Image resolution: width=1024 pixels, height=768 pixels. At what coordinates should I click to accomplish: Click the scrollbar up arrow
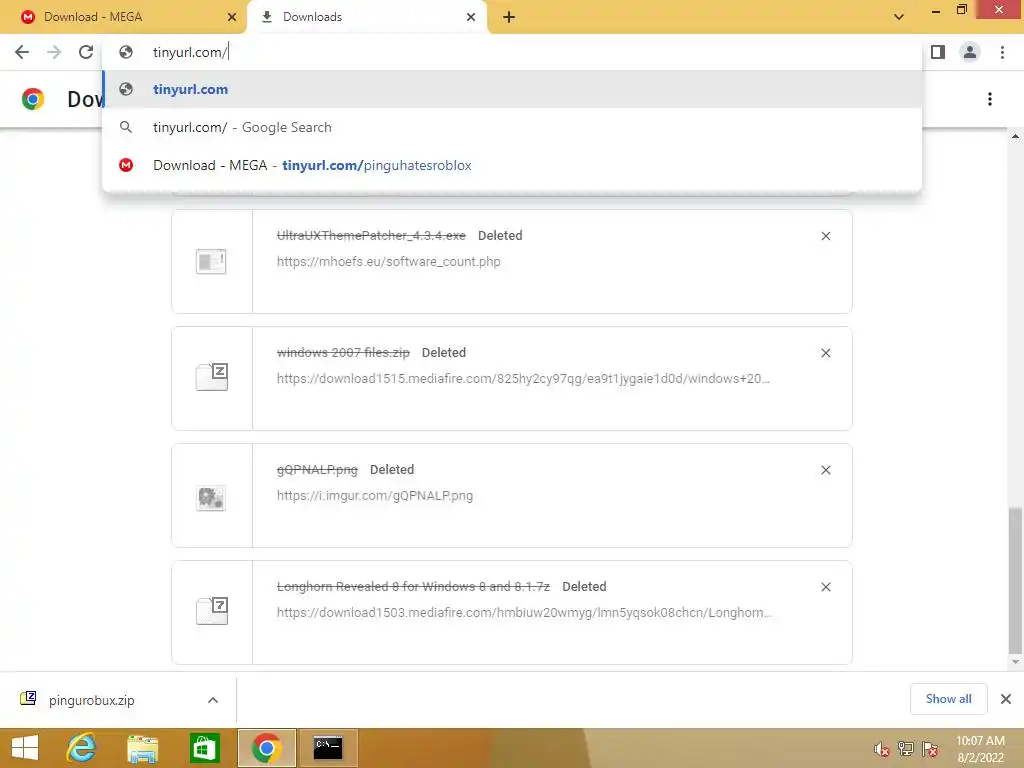click(1015, 136)
